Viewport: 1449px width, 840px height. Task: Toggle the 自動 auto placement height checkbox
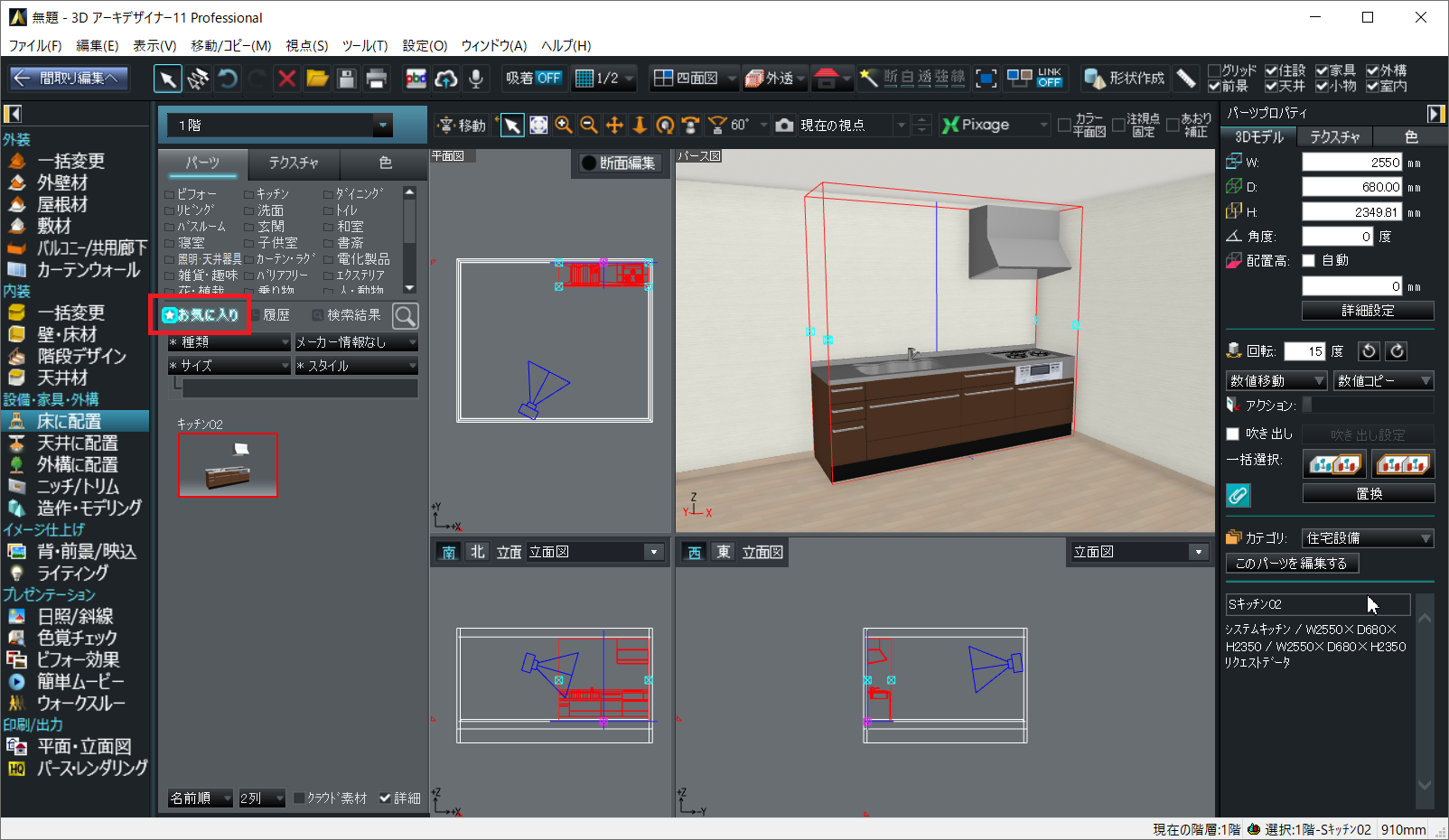click(1308, 261)
